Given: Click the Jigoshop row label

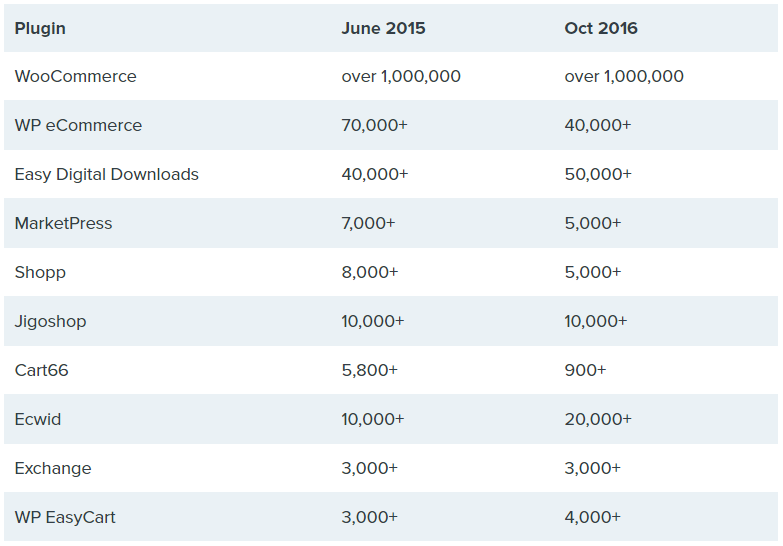Looking at the screenshot, I should click(50, 321).
